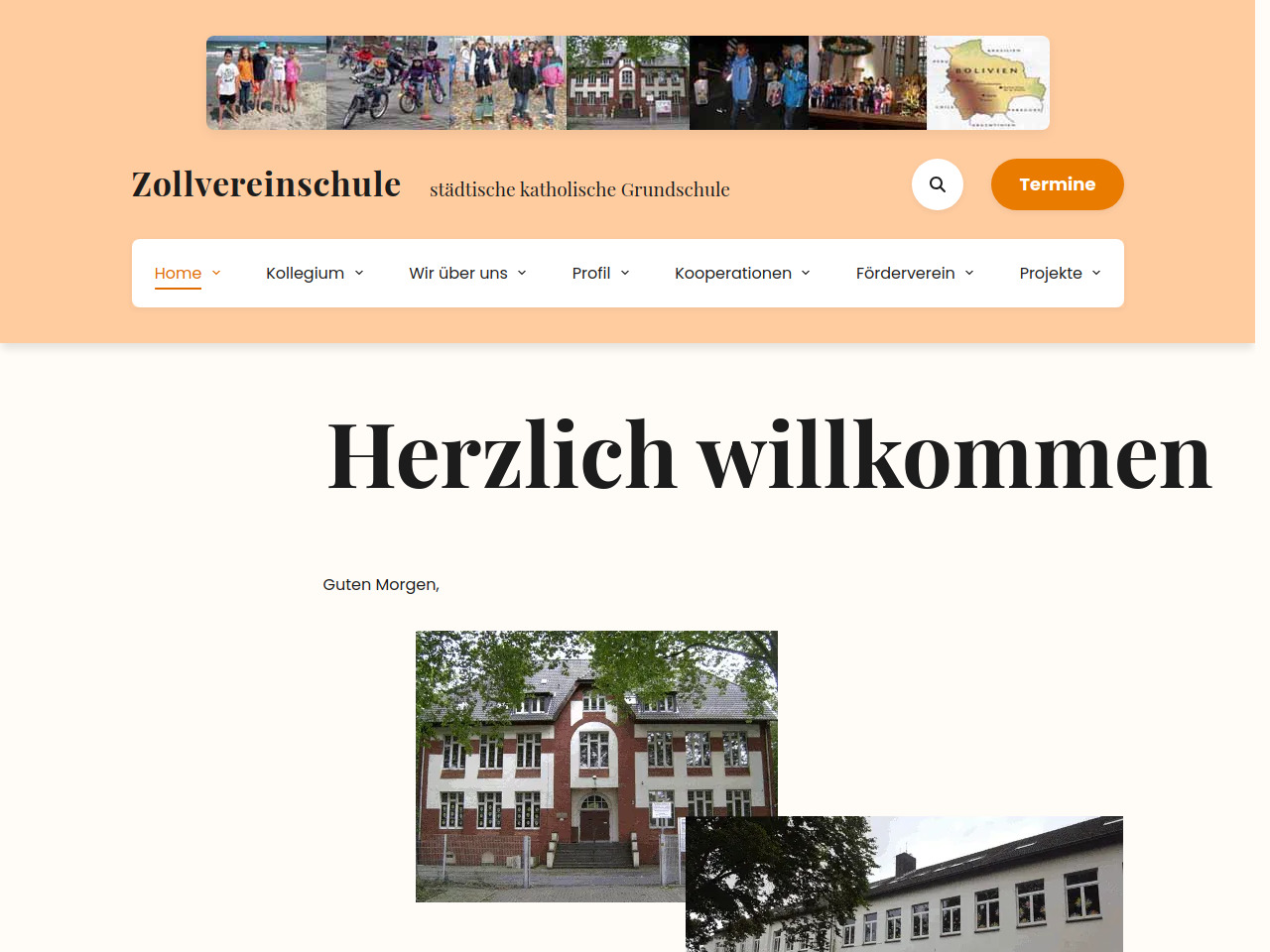Open the Home menu item
Screen dimensions: 1270x952
point(178,273)
